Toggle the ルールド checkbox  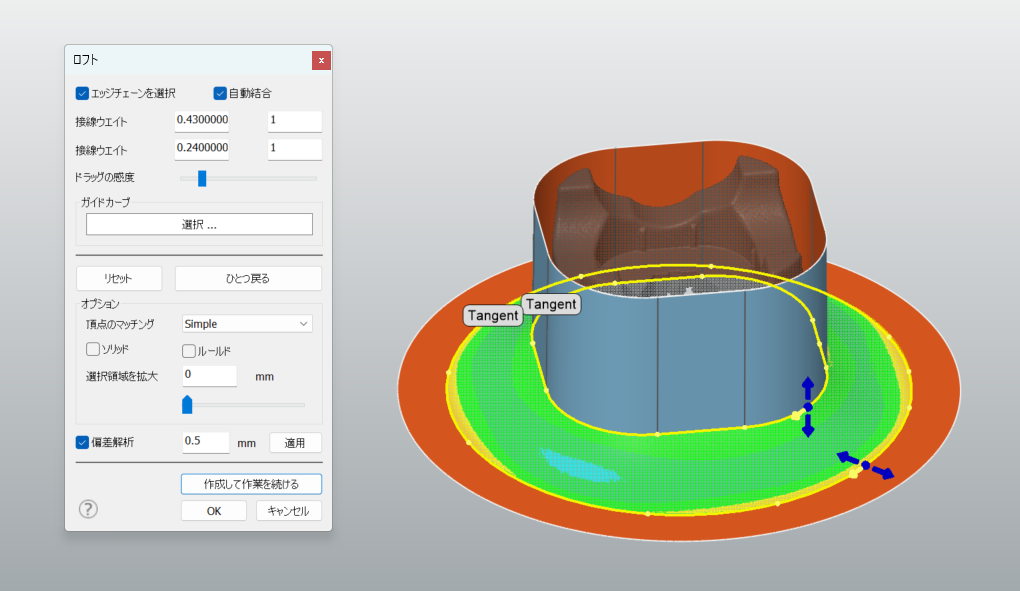tap(189, 350)
